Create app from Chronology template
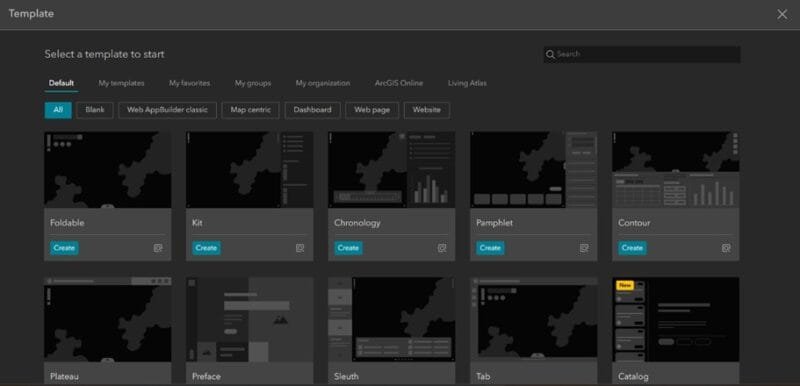 (348, 248)
